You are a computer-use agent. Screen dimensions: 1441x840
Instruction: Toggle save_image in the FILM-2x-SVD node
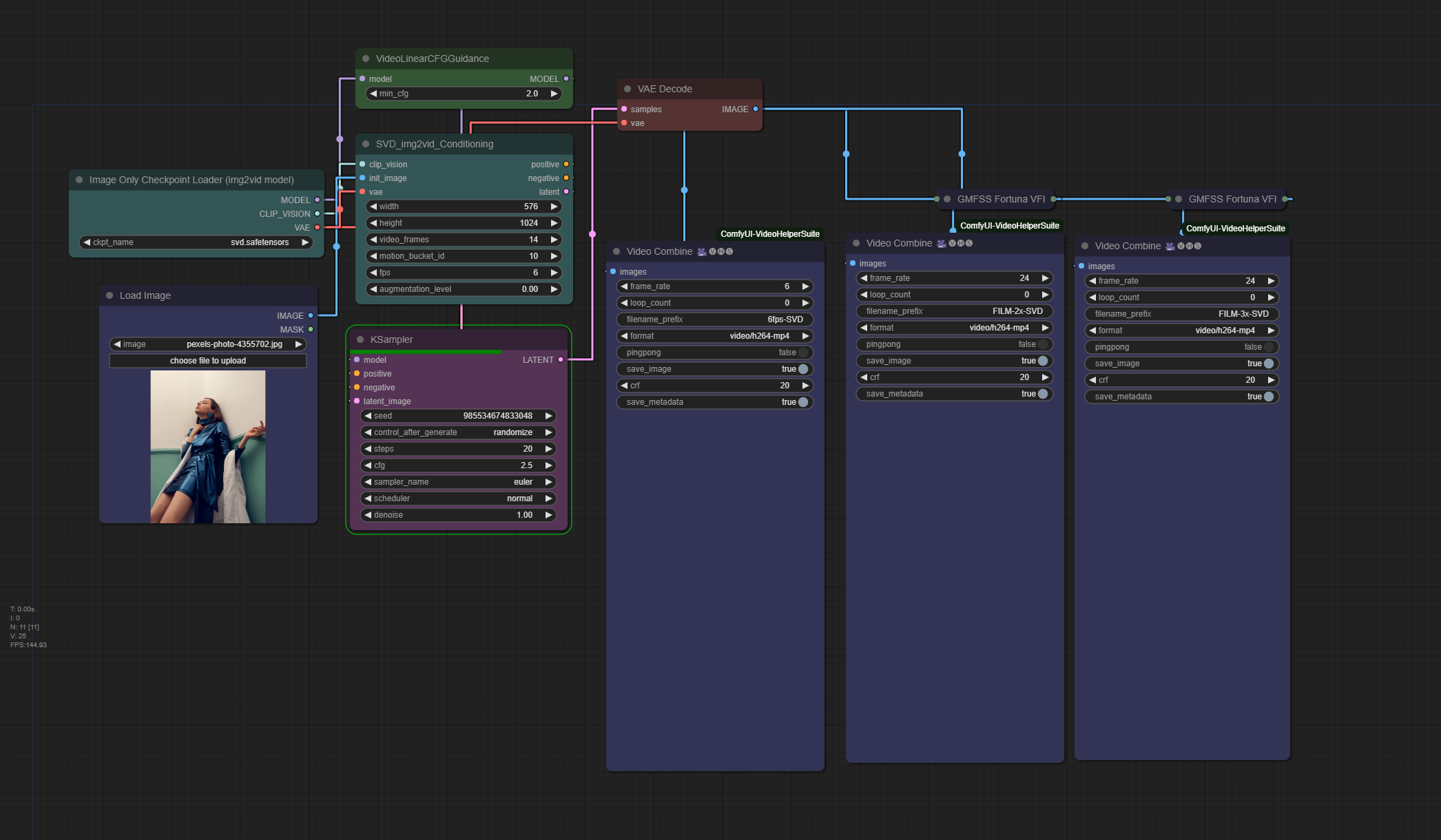[x=954, y=361]
